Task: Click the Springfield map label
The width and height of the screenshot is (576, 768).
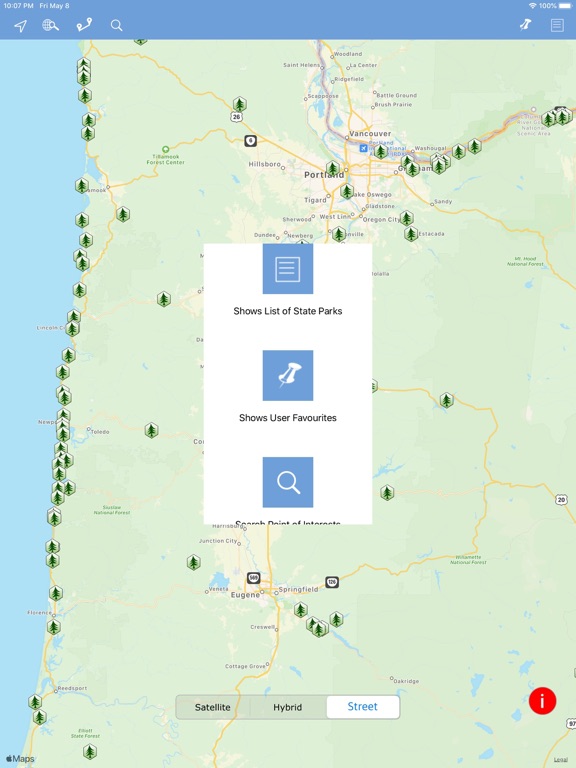Action: point(298,589)
